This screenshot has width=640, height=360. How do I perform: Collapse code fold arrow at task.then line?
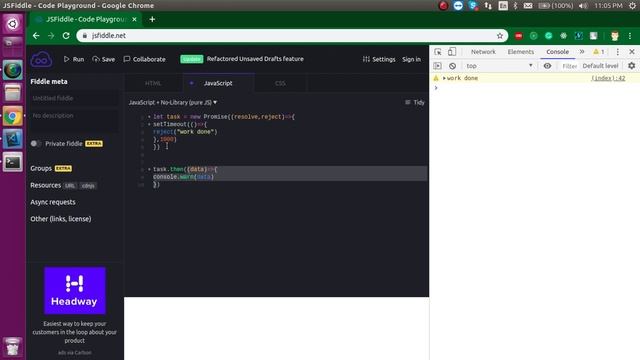click(x=149, y=169)
